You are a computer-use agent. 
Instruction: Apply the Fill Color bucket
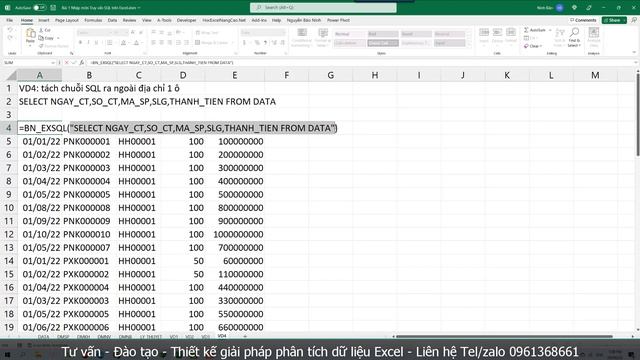coord(123,42)
